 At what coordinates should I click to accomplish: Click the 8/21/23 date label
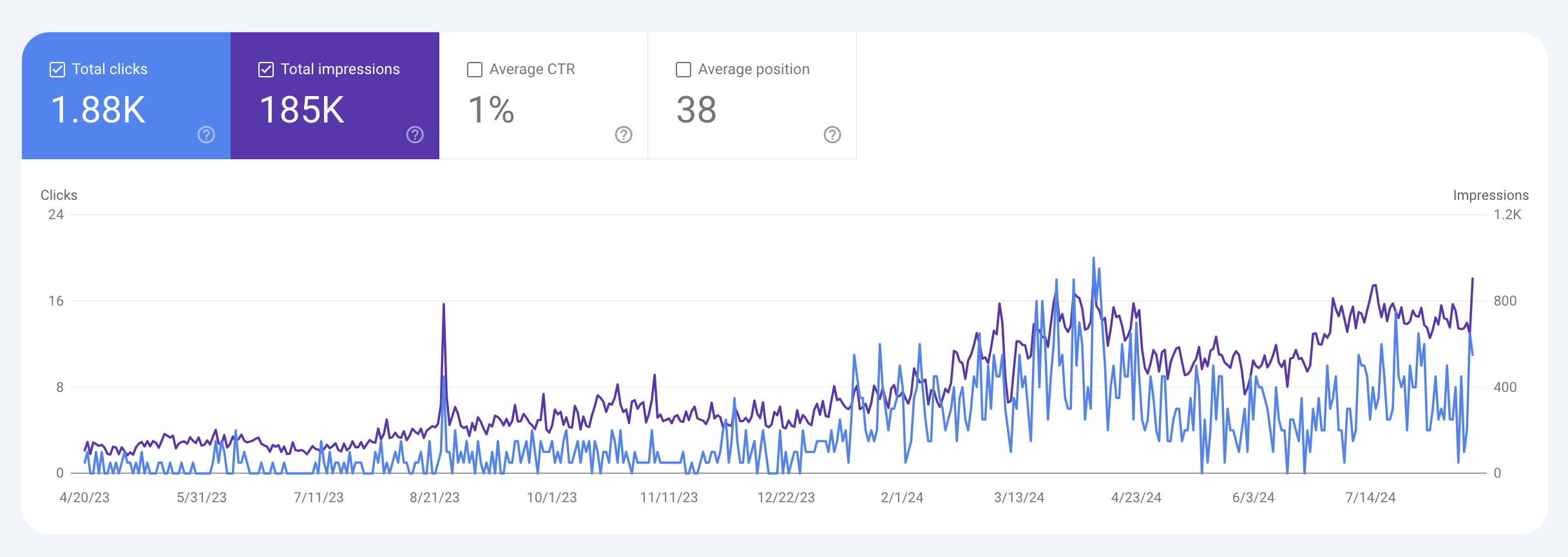pyautogui.click(x=435, y=498)
